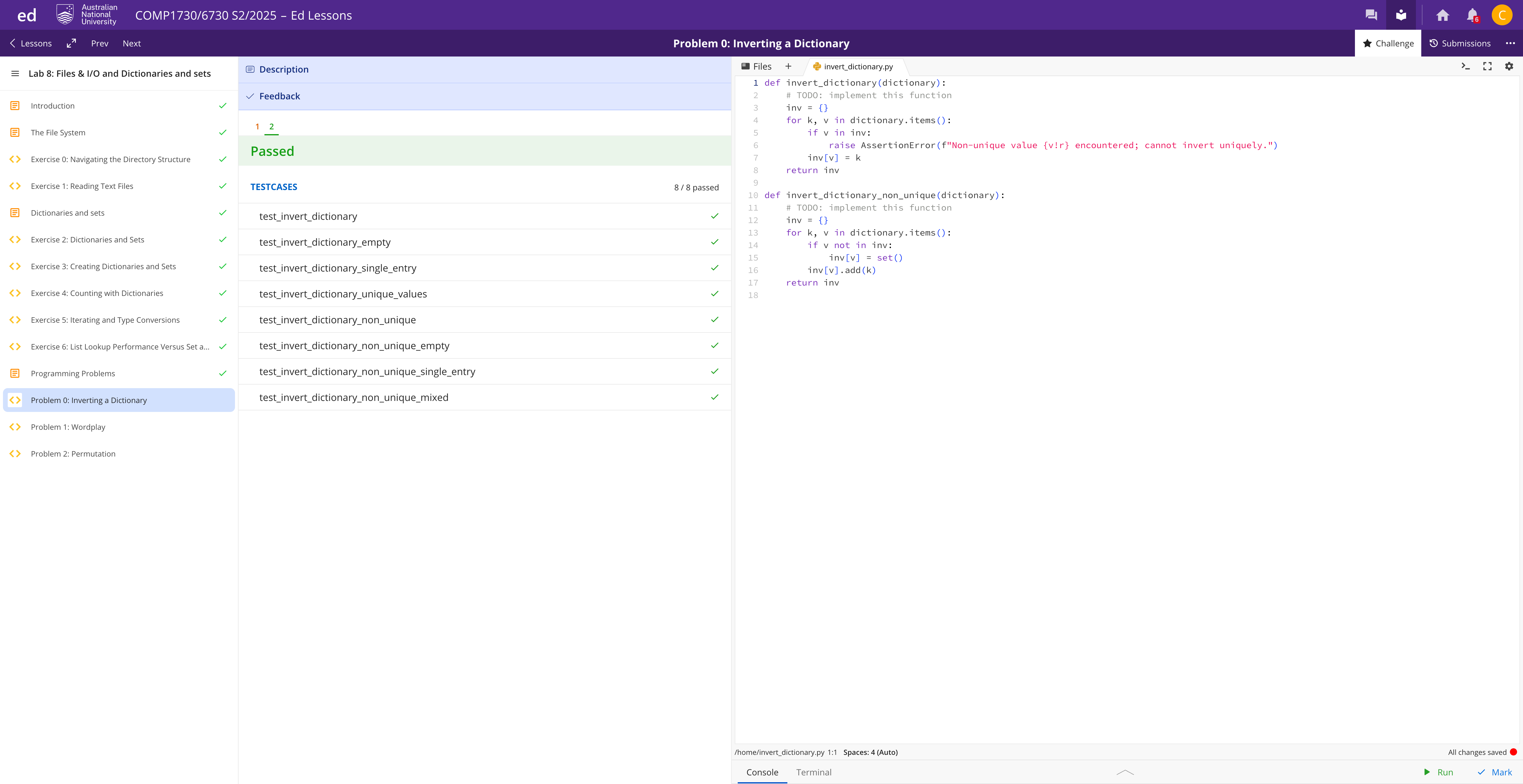The width and height of the screenshot is (1523, 784).
Task: Open the user avatar menu
Action: tap(1502, 15)
